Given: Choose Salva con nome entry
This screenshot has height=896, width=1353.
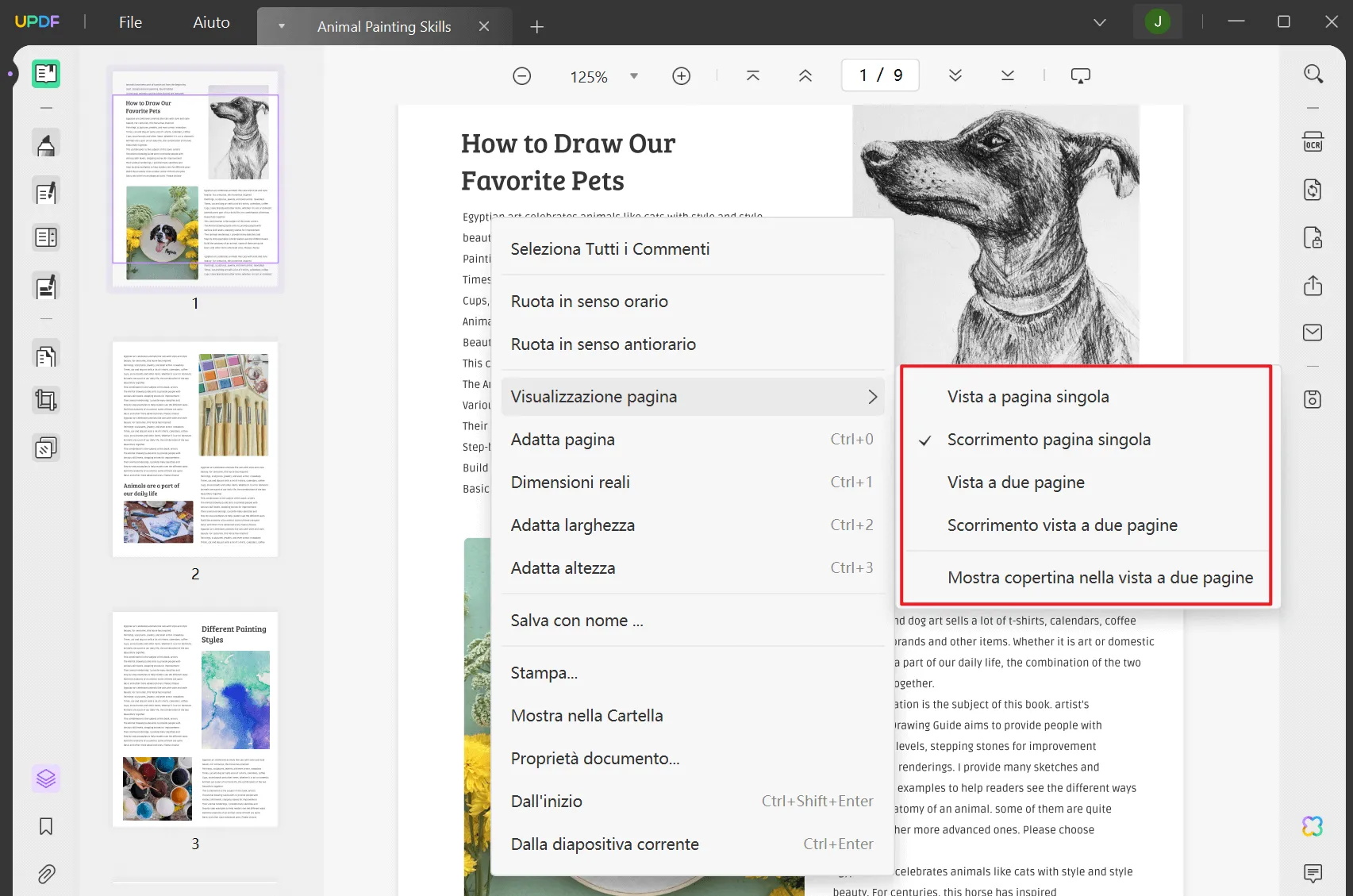Looking at the screenshot, I should point(693,621).
